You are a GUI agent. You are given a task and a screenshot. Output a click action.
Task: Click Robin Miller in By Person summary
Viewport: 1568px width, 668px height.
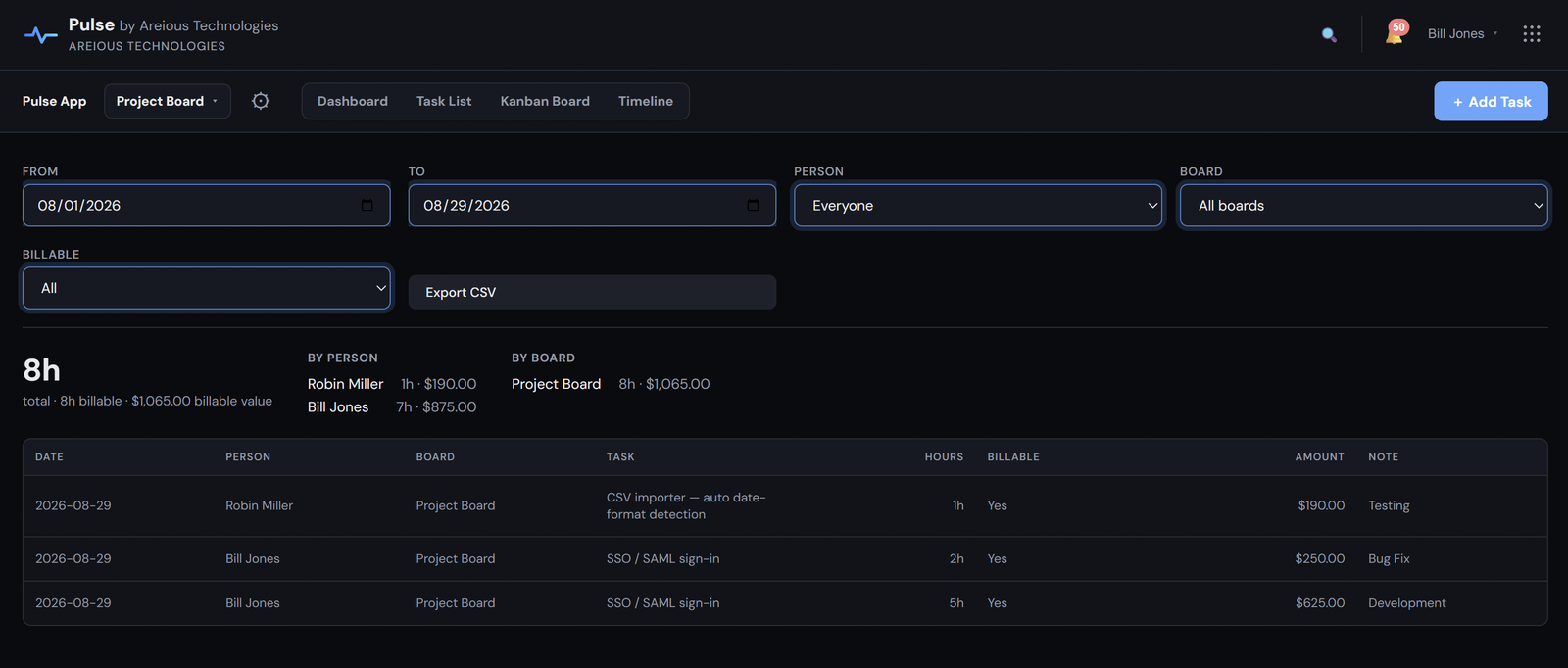pos(346,384)
